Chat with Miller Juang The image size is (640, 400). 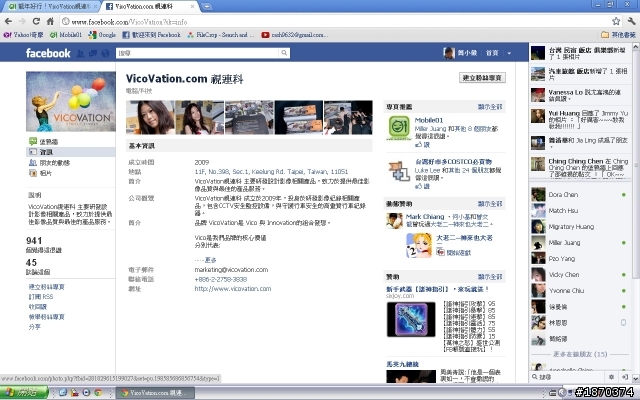[580, 242]
